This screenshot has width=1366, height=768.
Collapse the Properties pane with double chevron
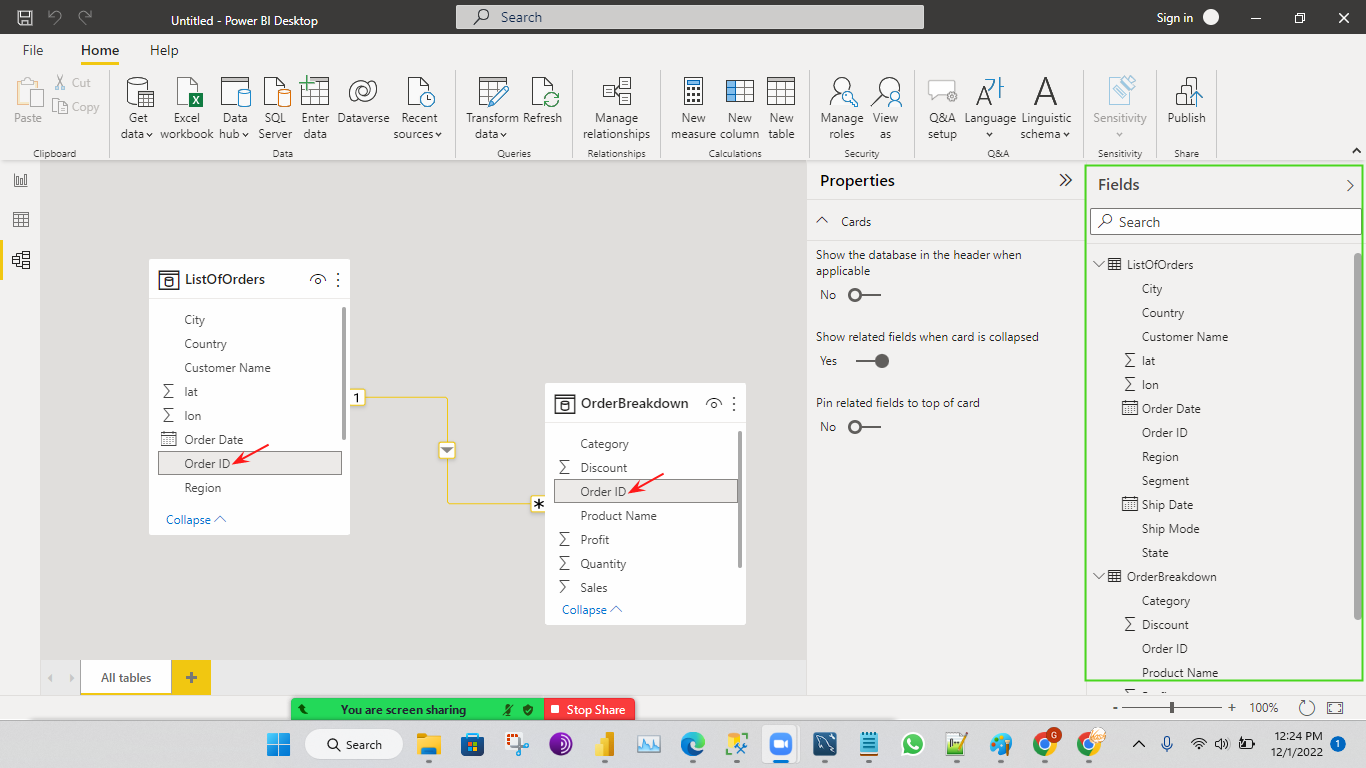click(x=1066, y=181)
